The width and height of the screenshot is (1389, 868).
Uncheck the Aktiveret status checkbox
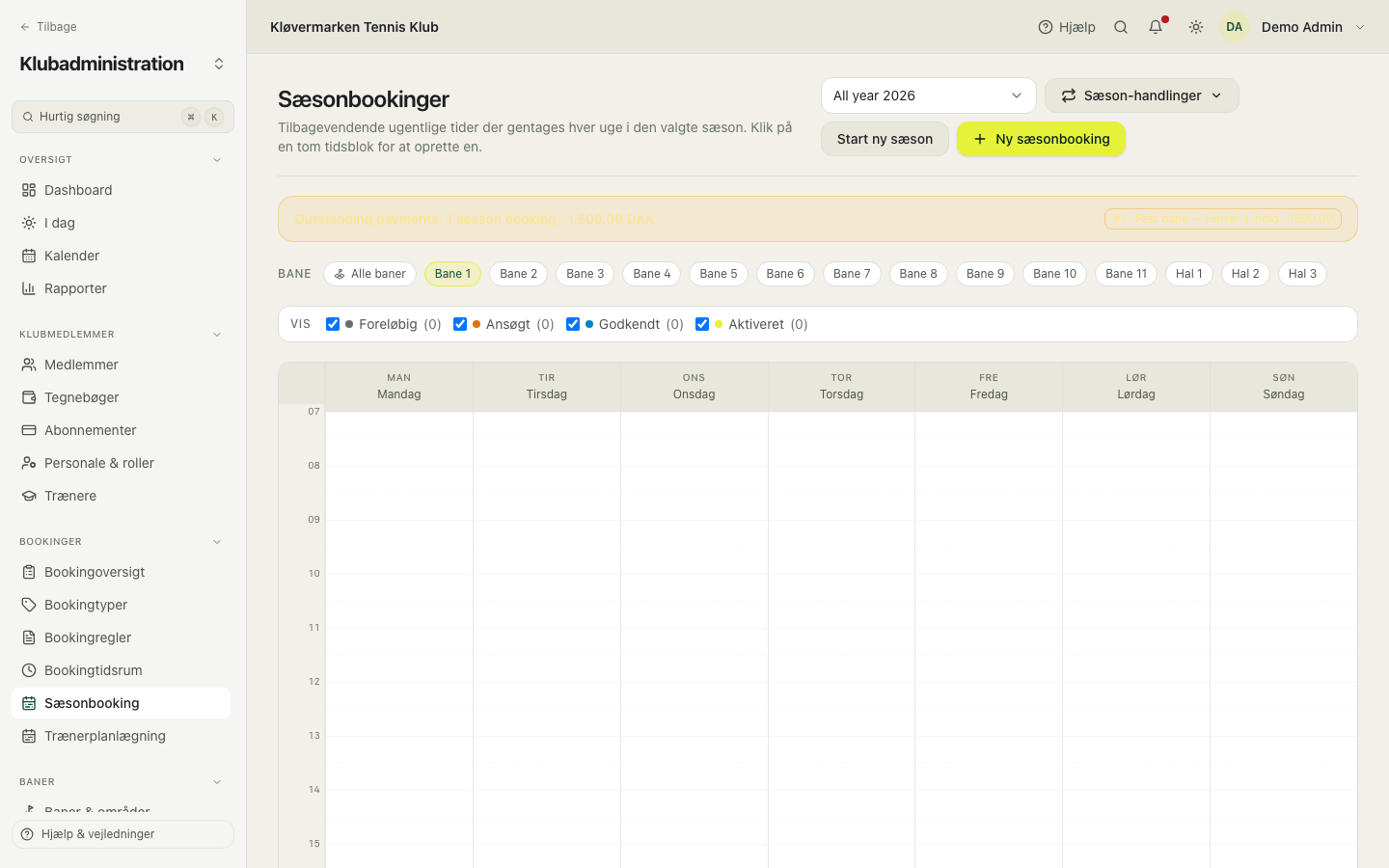(x=702, y=324)
